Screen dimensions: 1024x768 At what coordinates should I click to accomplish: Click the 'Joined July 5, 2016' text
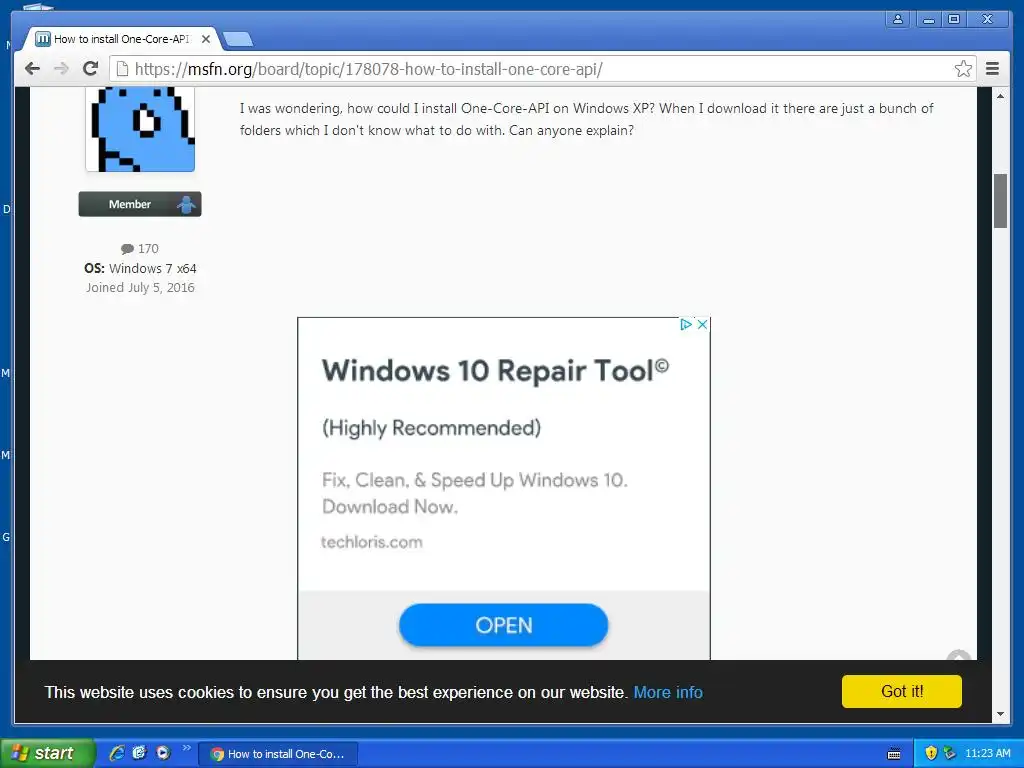click(140, 287)
